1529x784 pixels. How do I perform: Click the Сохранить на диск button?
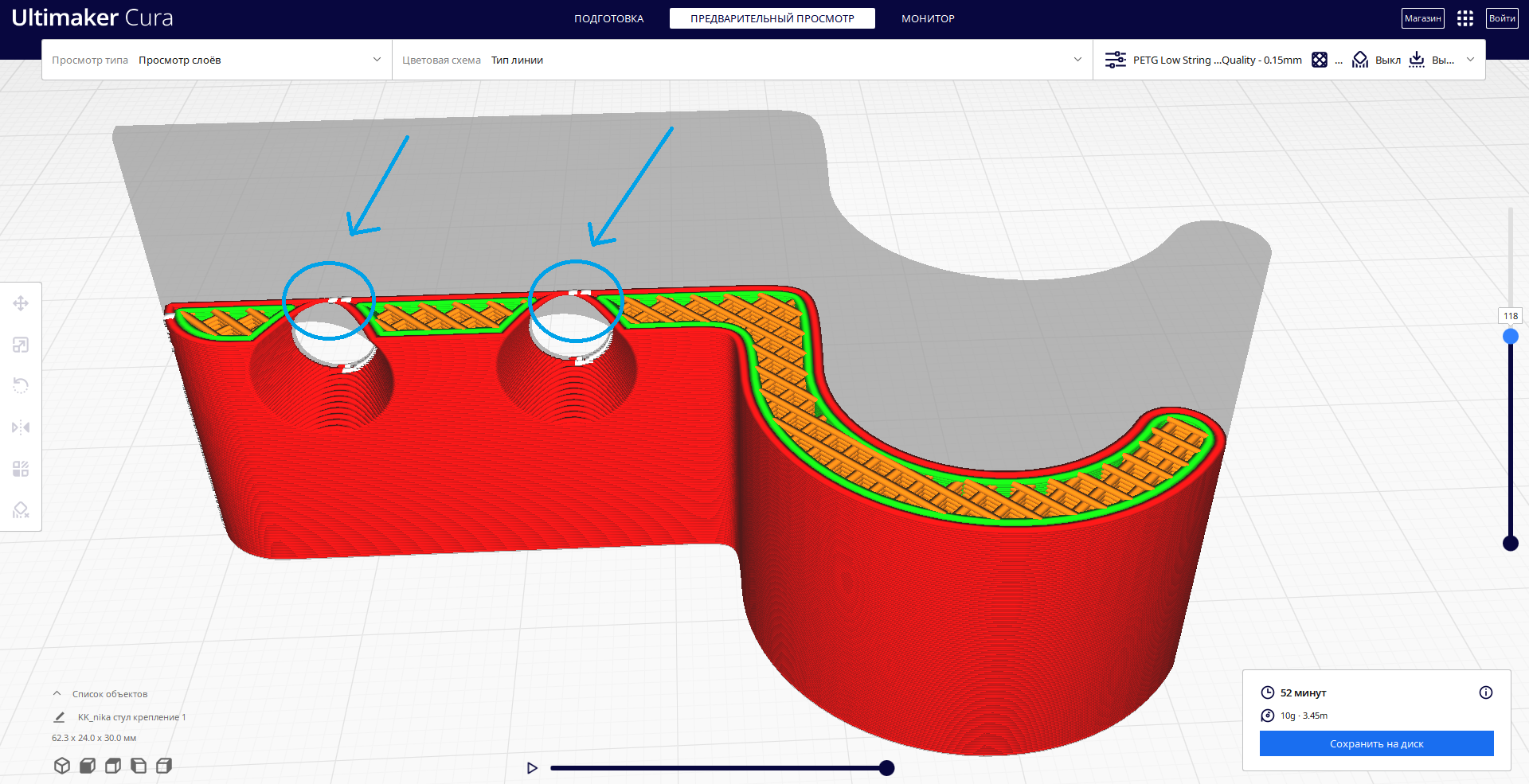(x=1376, y=743)
